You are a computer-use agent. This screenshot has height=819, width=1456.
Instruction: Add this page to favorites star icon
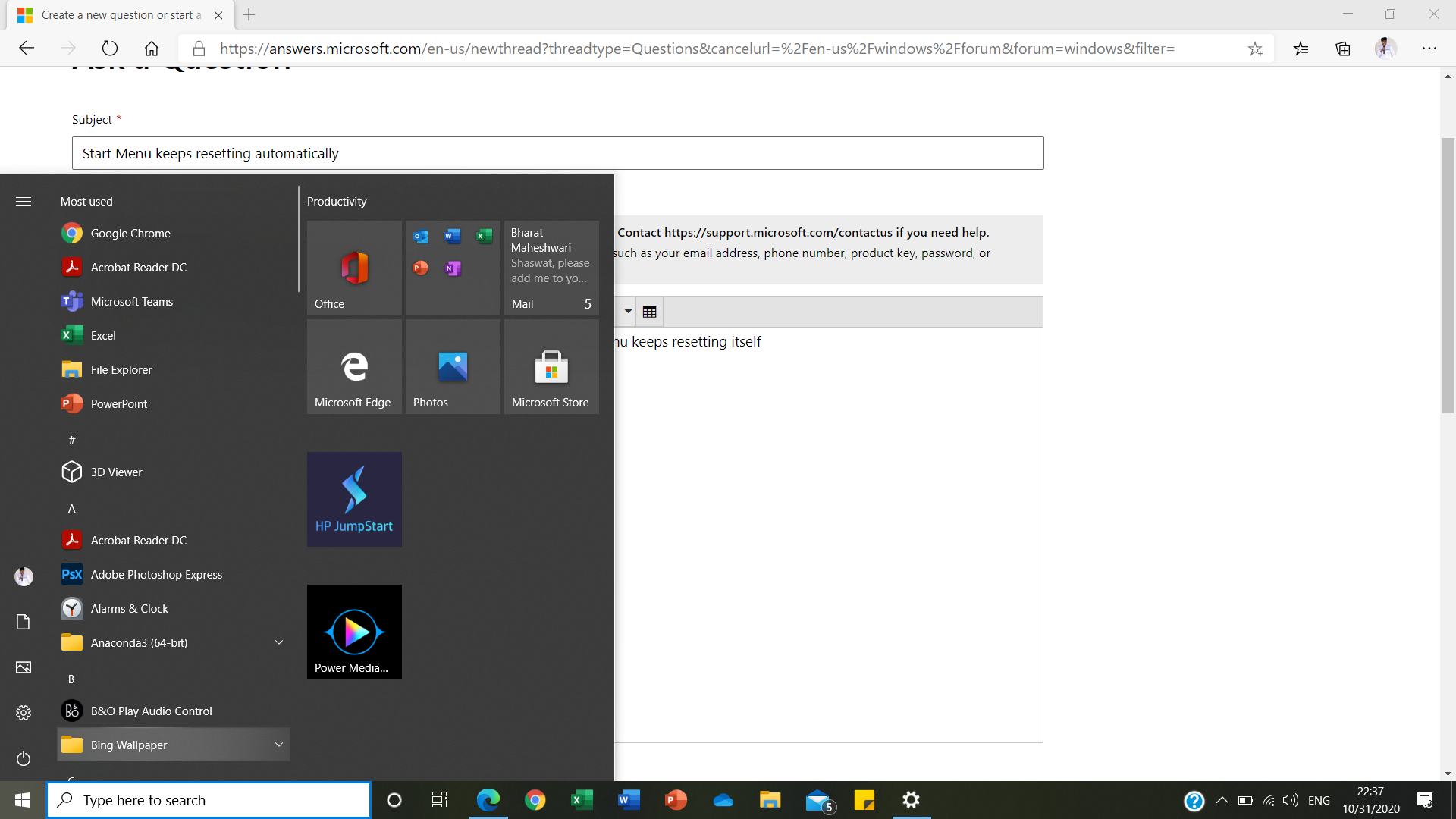pyautogui.click(x=1255, y=49)
